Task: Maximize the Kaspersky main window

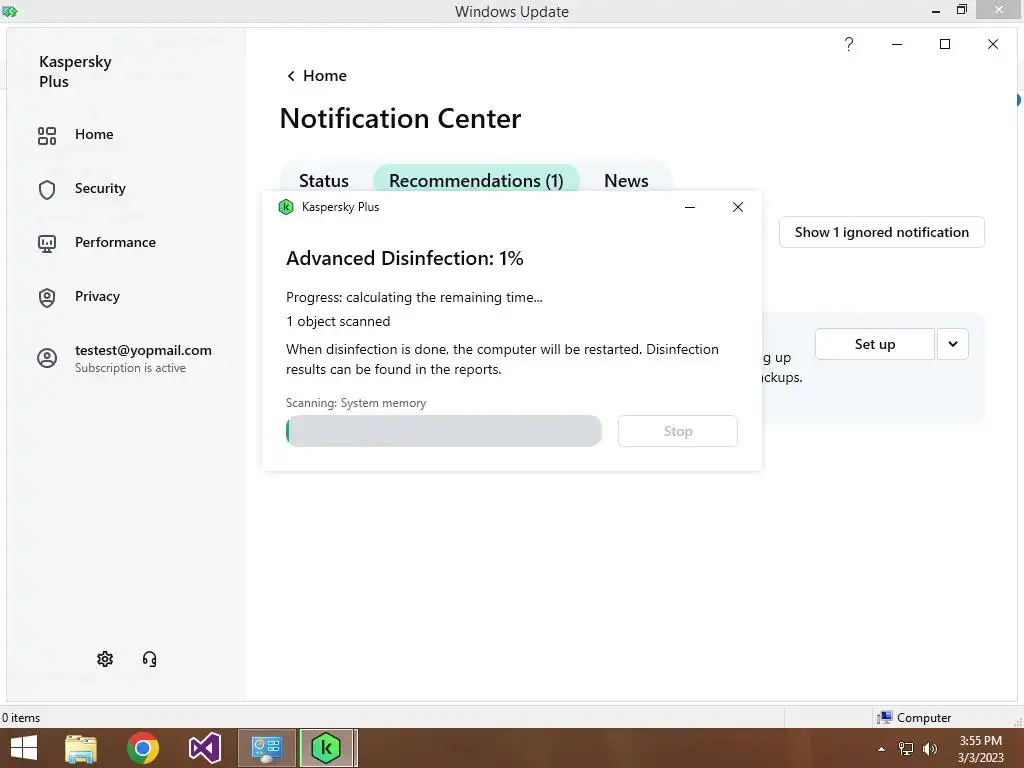Action: point(944,44)
